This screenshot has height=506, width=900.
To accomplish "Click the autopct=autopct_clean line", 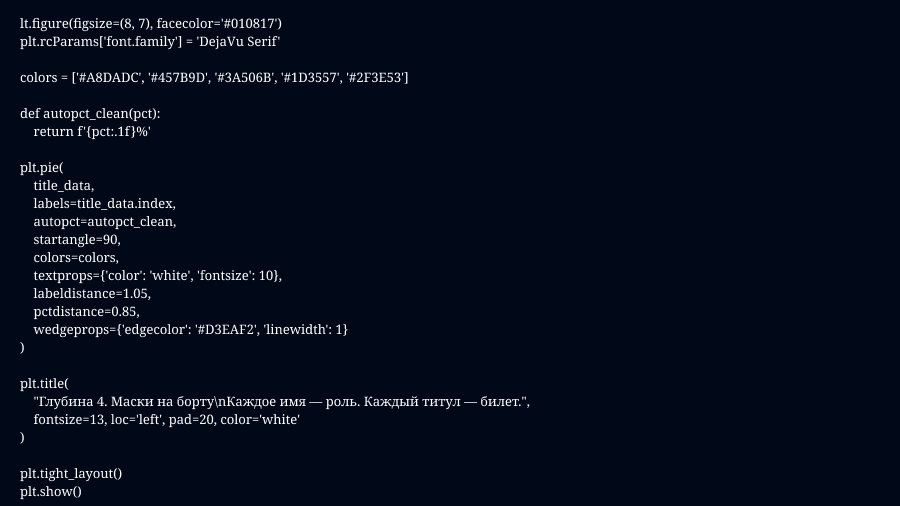I will pos(105,221).
